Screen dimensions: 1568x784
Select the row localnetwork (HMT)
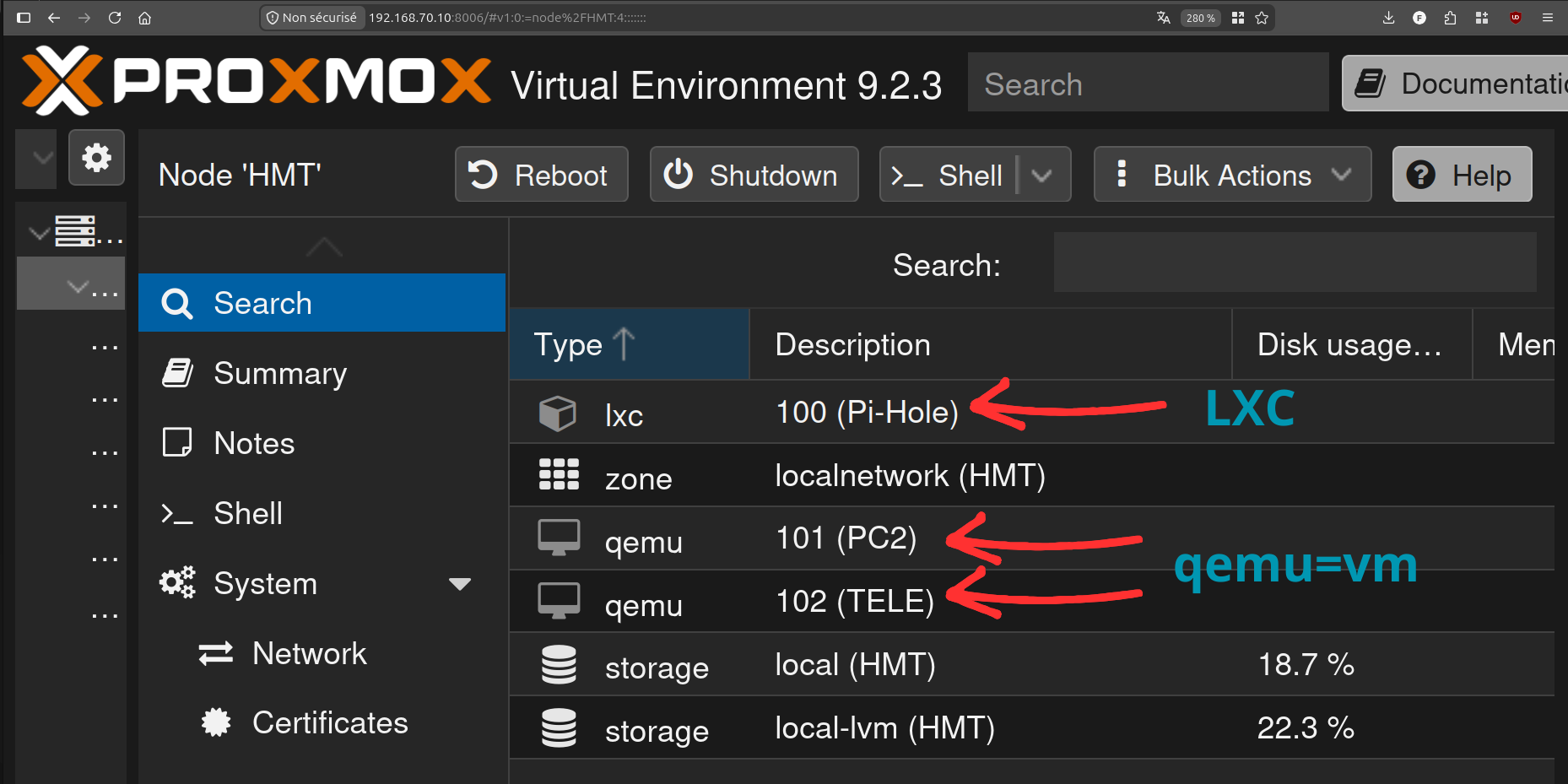point(1031,476)
